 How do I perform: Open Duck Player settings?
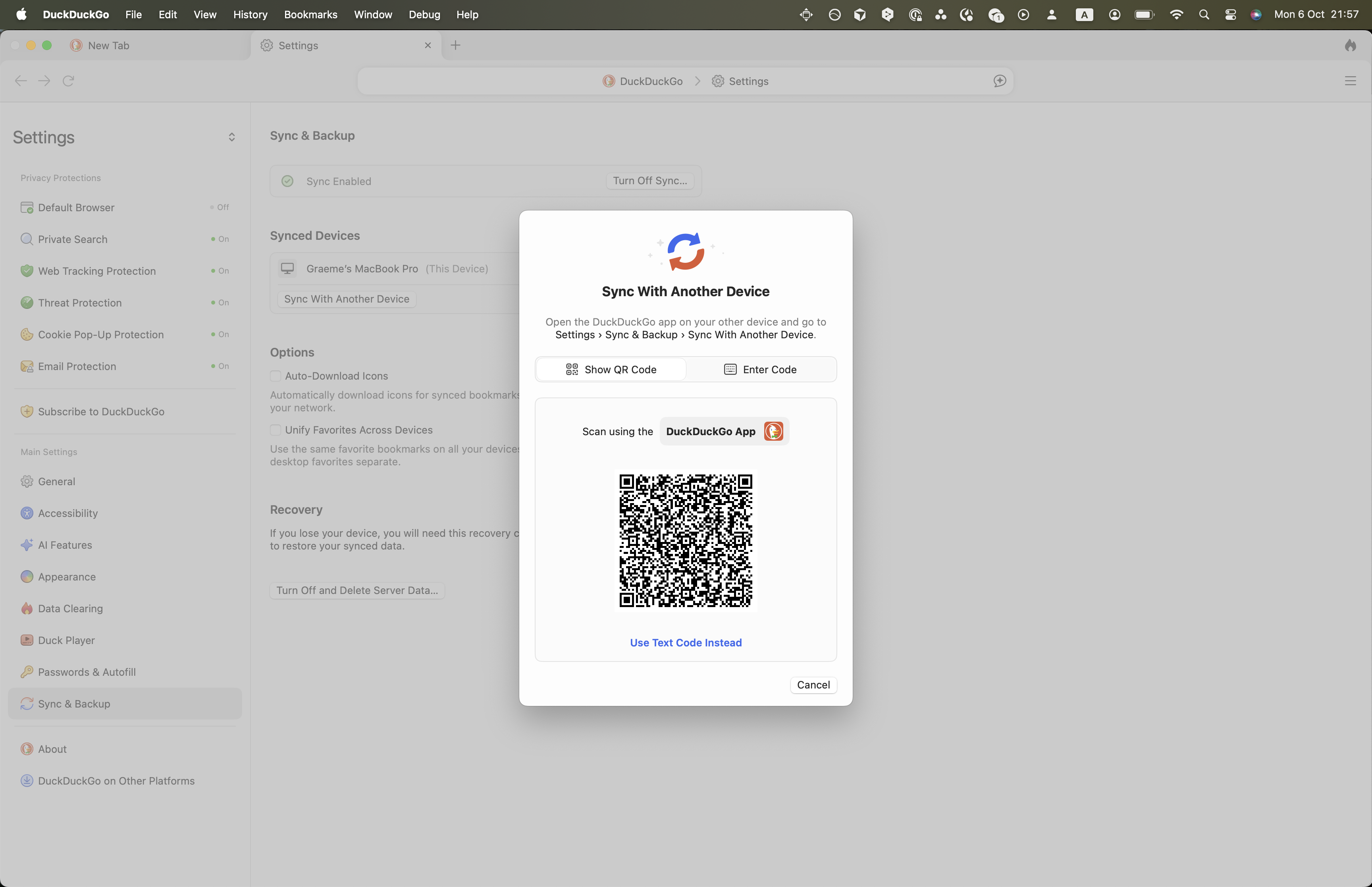[66, 640]
